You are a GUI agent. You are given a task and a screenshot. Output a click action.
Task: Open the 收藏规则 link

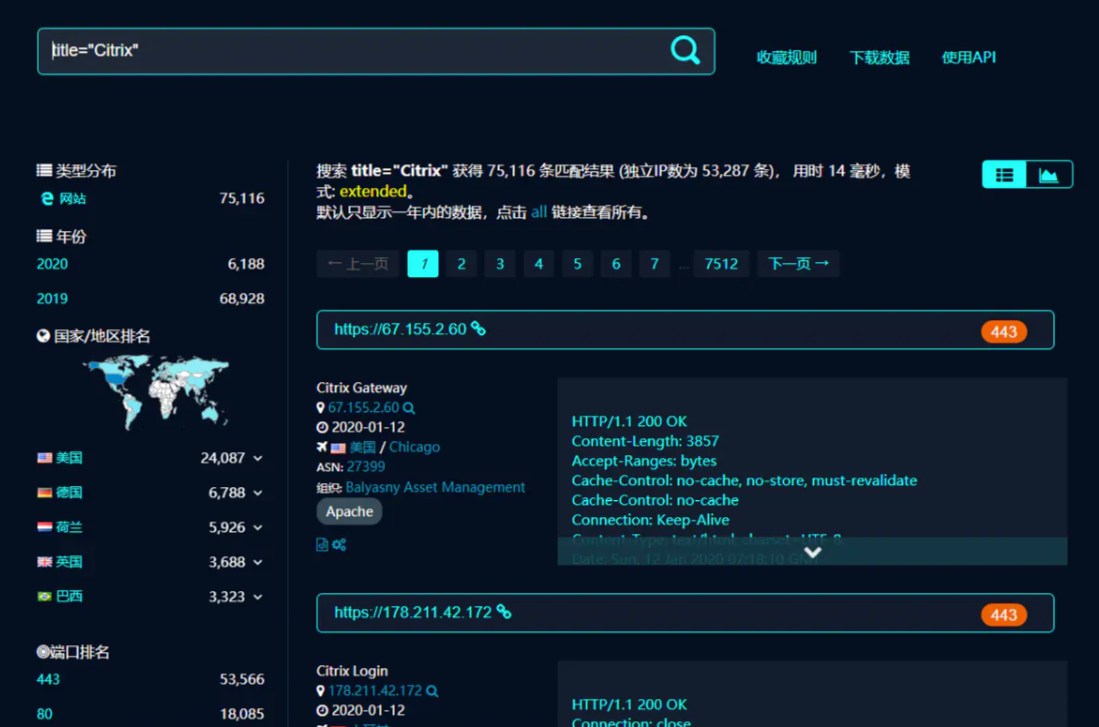pos(786,57)
